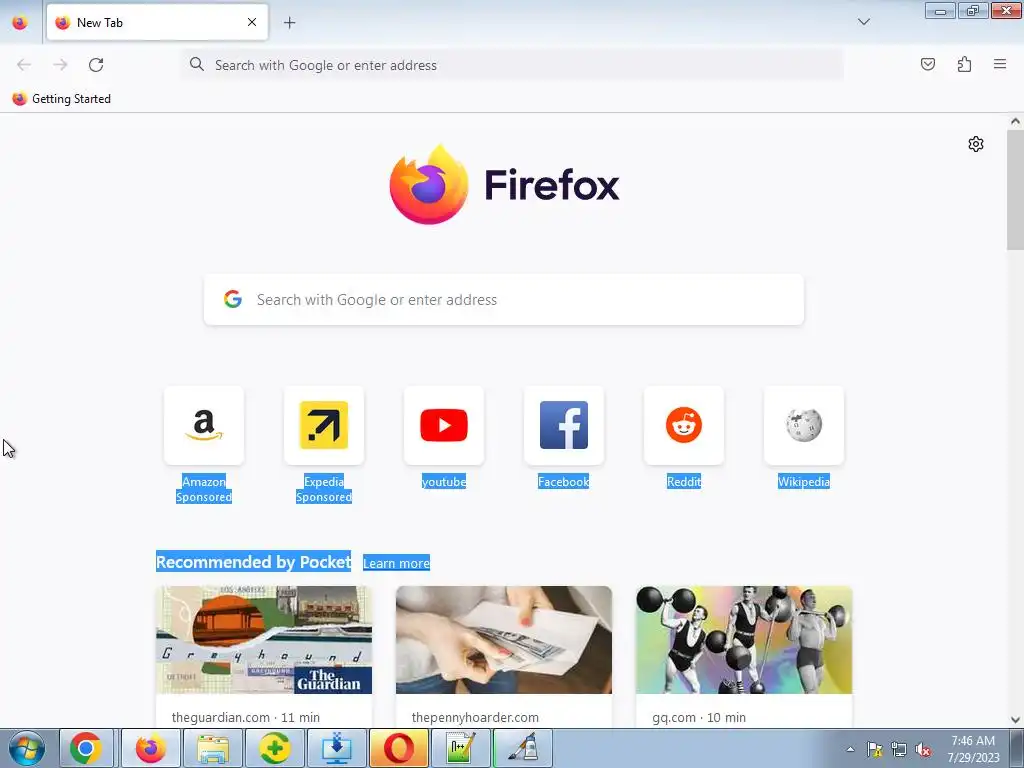The height and width of the screenshot is (768, 1024).
Task: Open the Save to Pocket icon
Action: coord(927,64)
